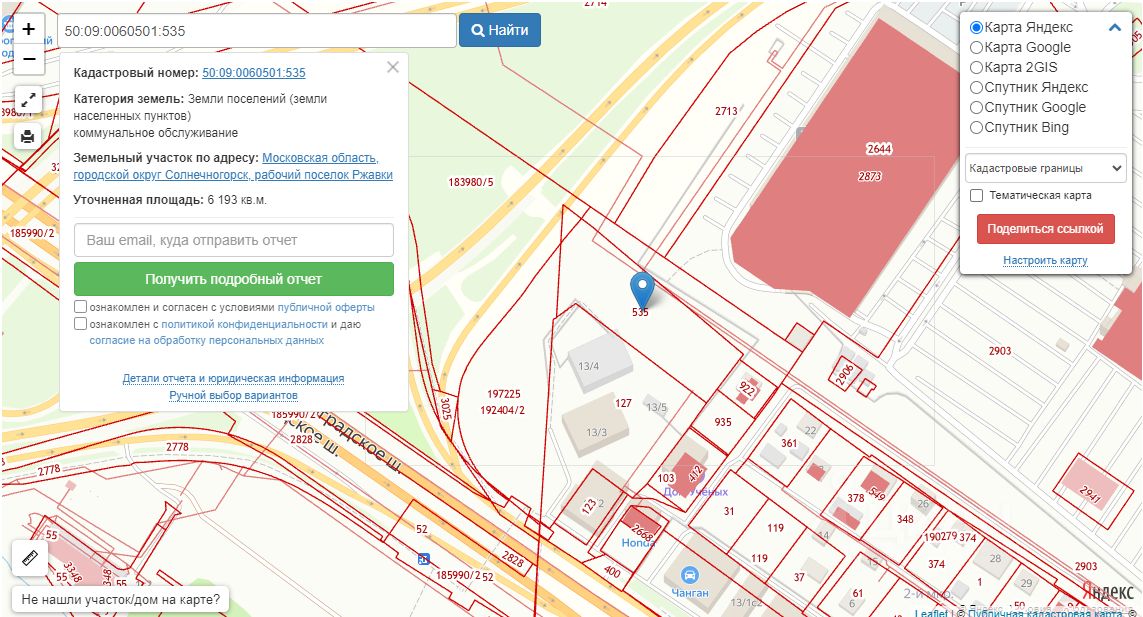Click parcel label 192404/2

tap(502, 410)
